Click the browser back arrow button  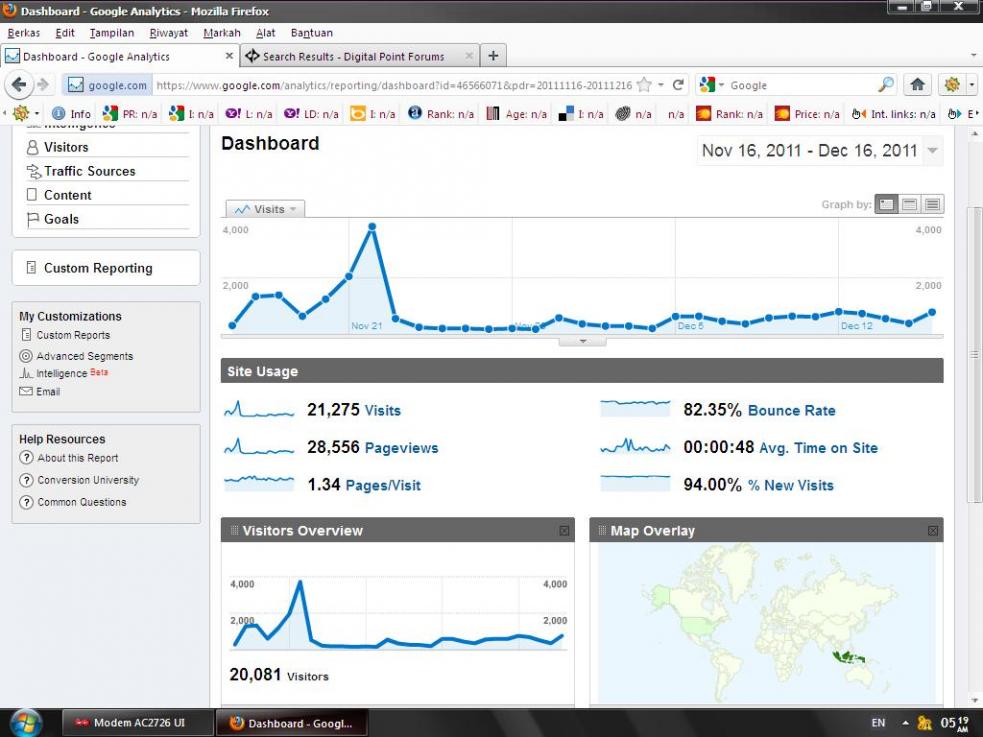[19, 85]
